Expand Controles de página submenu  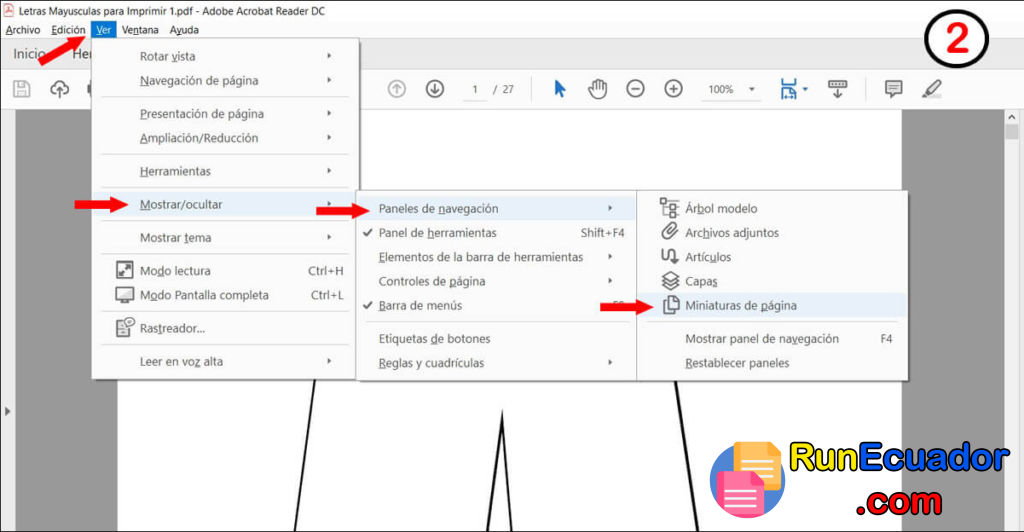pyautogui.click(x=495, y=281)
